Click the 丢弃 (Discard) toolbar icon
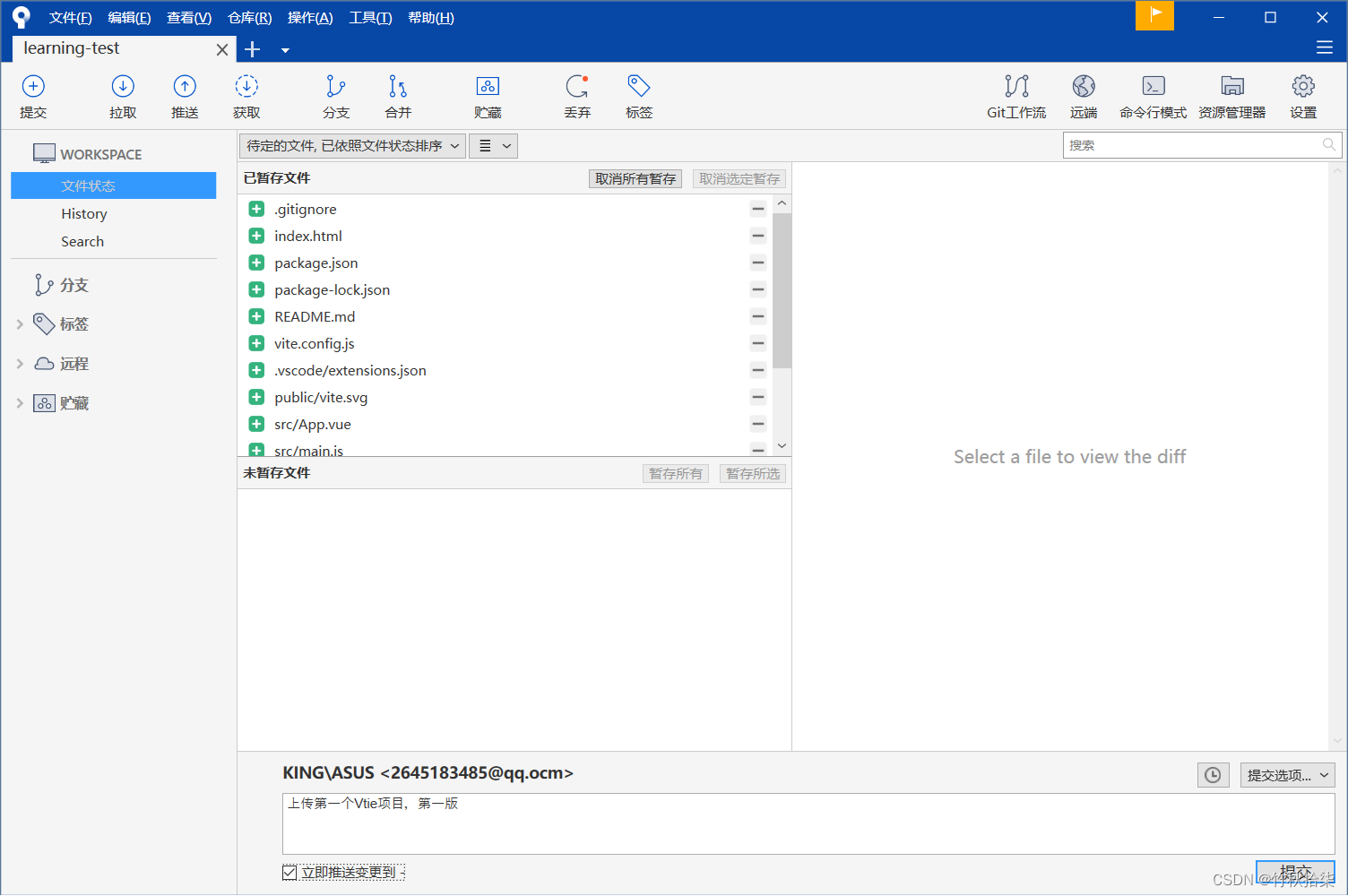1348x896 pixels. tap(577, 96)
